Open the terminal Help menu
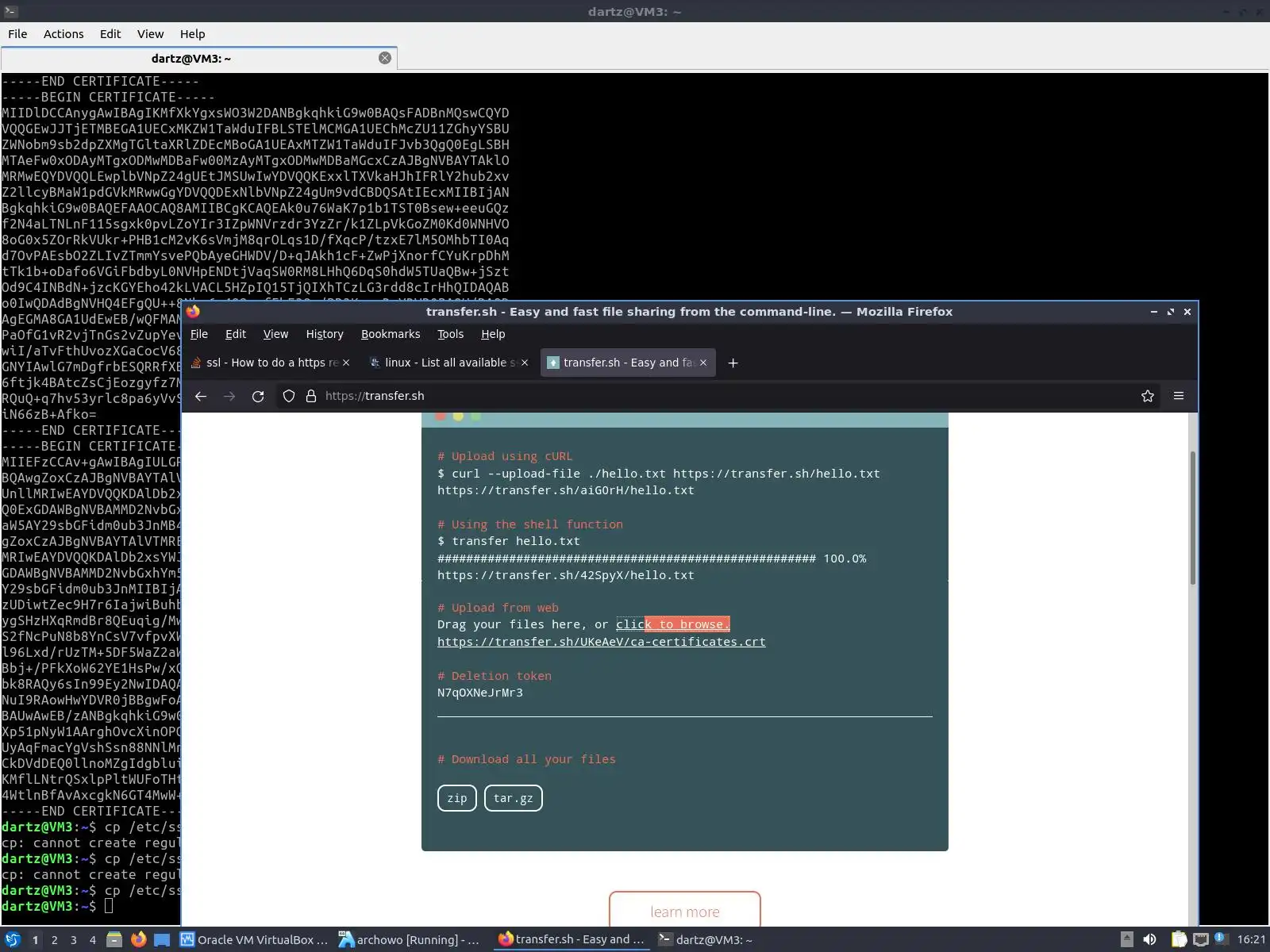1270x952 pixels. pyautogui.click(x=192, y=34)
